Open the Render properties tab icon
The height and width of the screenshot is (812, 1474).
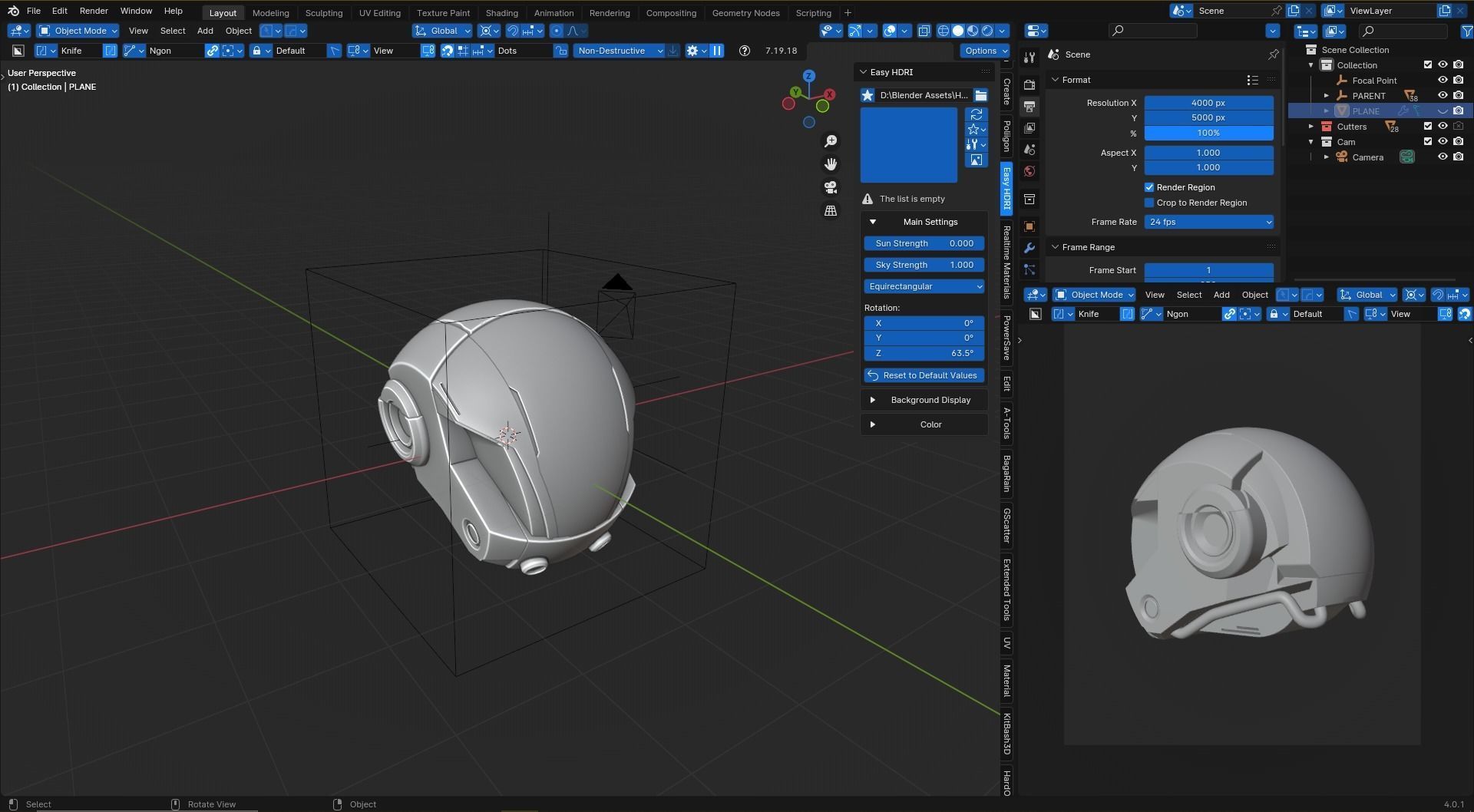[1029, 84]
